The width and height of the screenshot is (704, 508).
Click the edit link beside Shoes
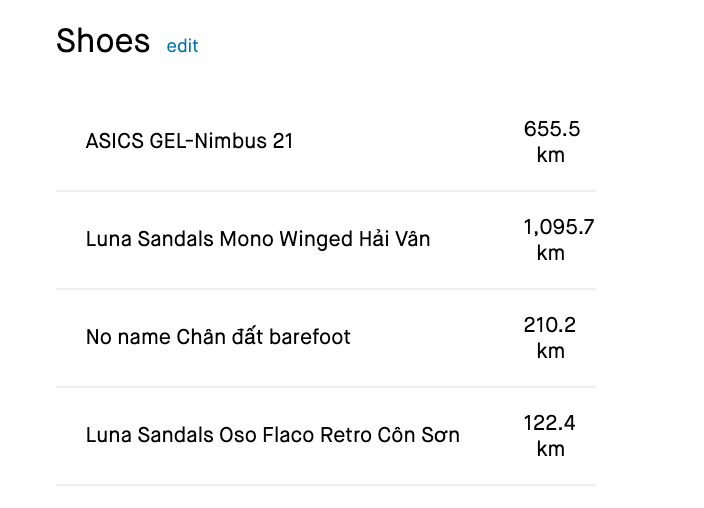(182, 46)
